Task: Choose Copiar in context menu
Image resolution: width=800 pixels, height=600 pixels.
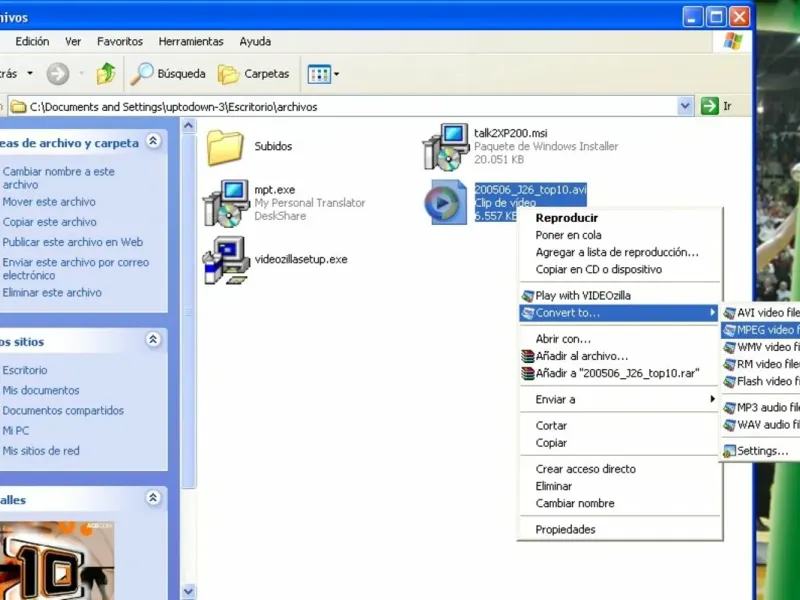Action: tap(620, 443)
